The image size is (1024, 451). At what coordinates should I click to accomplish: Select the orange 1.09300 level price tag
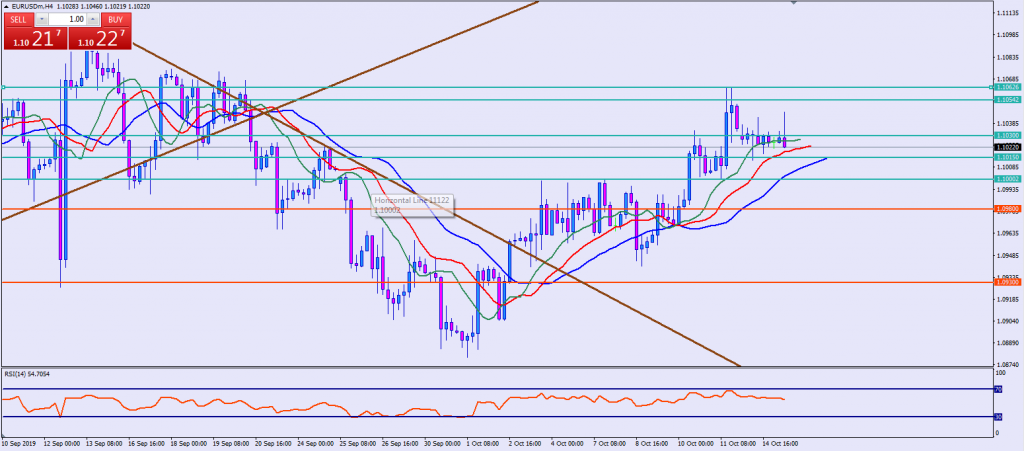[1007, 282]
